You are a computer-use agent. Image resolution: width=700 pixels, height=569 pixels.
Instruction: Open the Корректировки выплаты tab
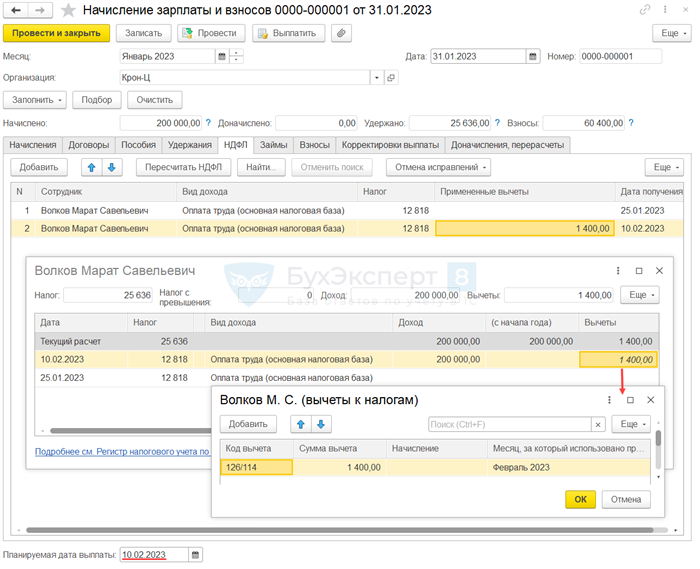[x=390, y=145]
